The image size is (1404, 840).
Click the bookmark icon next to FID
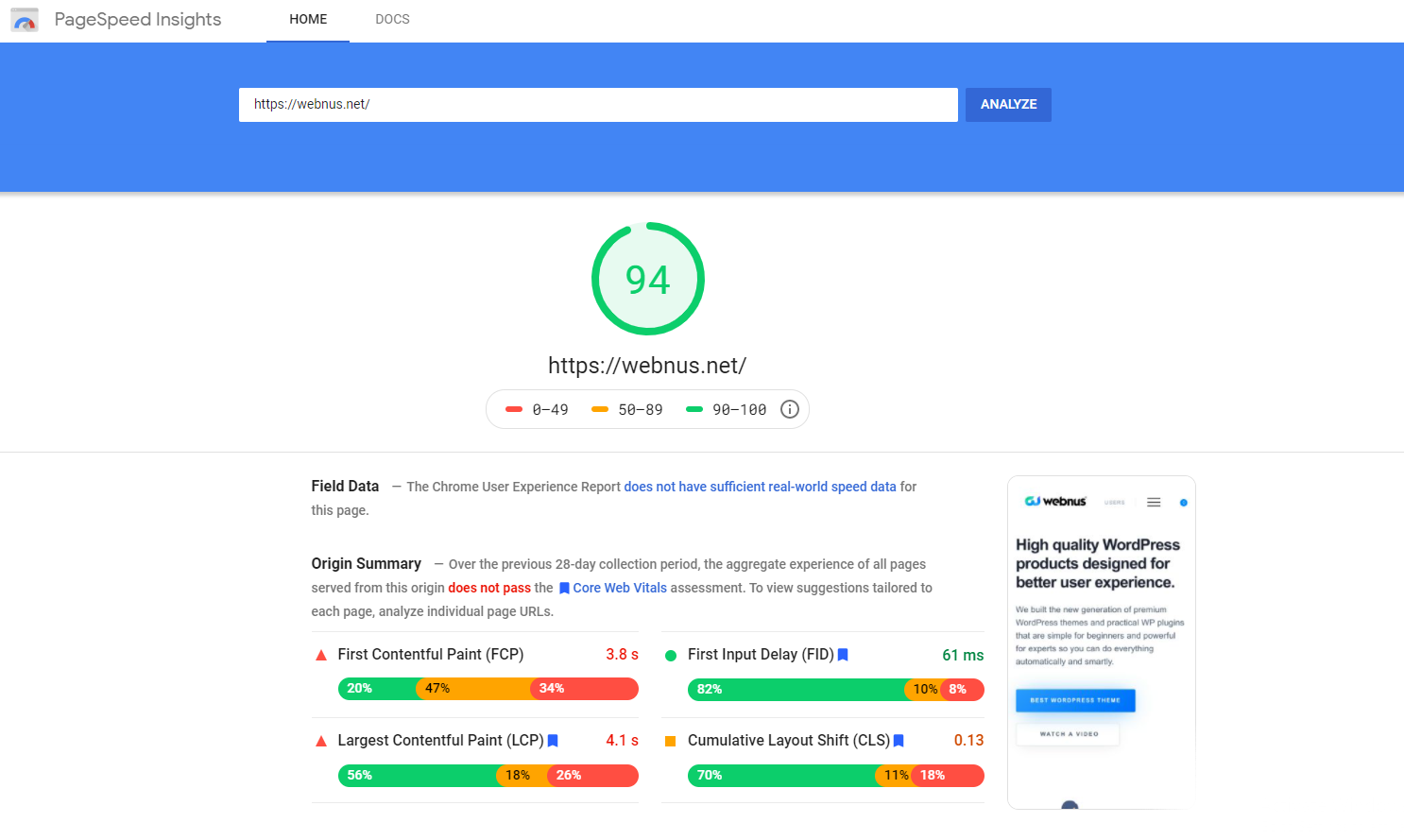pos(843,655)
